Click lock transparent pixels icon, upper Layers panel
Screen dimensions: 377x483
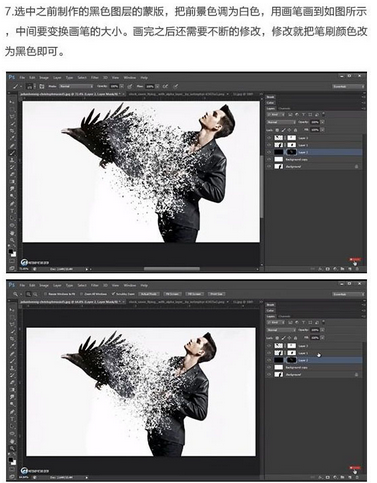277,130
